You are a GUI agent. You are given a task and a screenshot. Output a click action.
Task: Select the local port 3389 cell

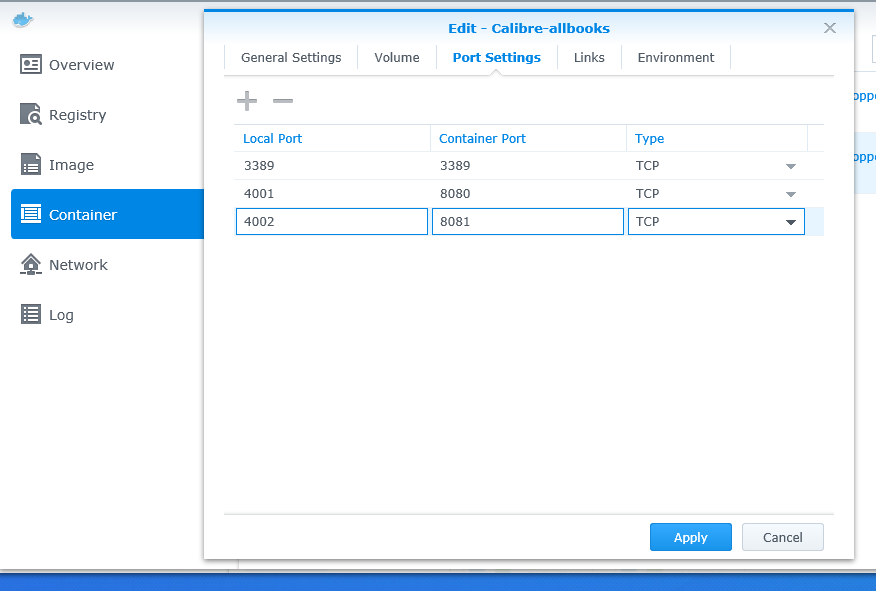click(x=332, y=166)
